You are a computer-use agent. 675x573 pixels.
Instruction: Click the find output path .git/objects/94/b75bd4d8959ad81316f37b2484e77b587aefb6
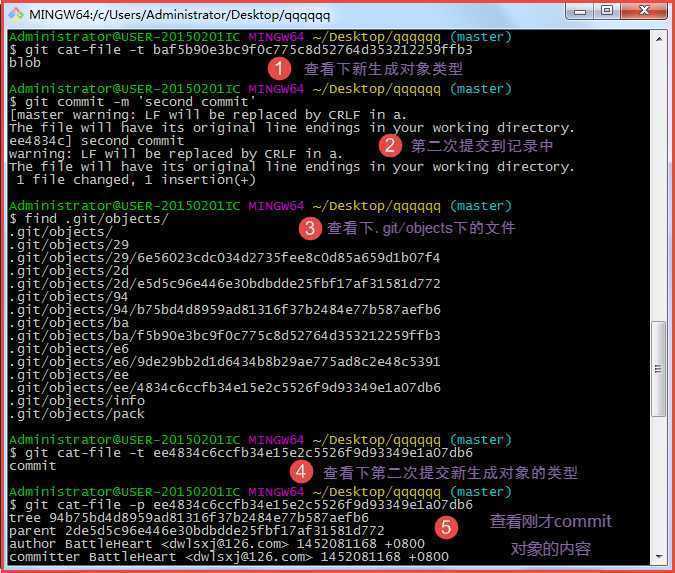point(224,310)
